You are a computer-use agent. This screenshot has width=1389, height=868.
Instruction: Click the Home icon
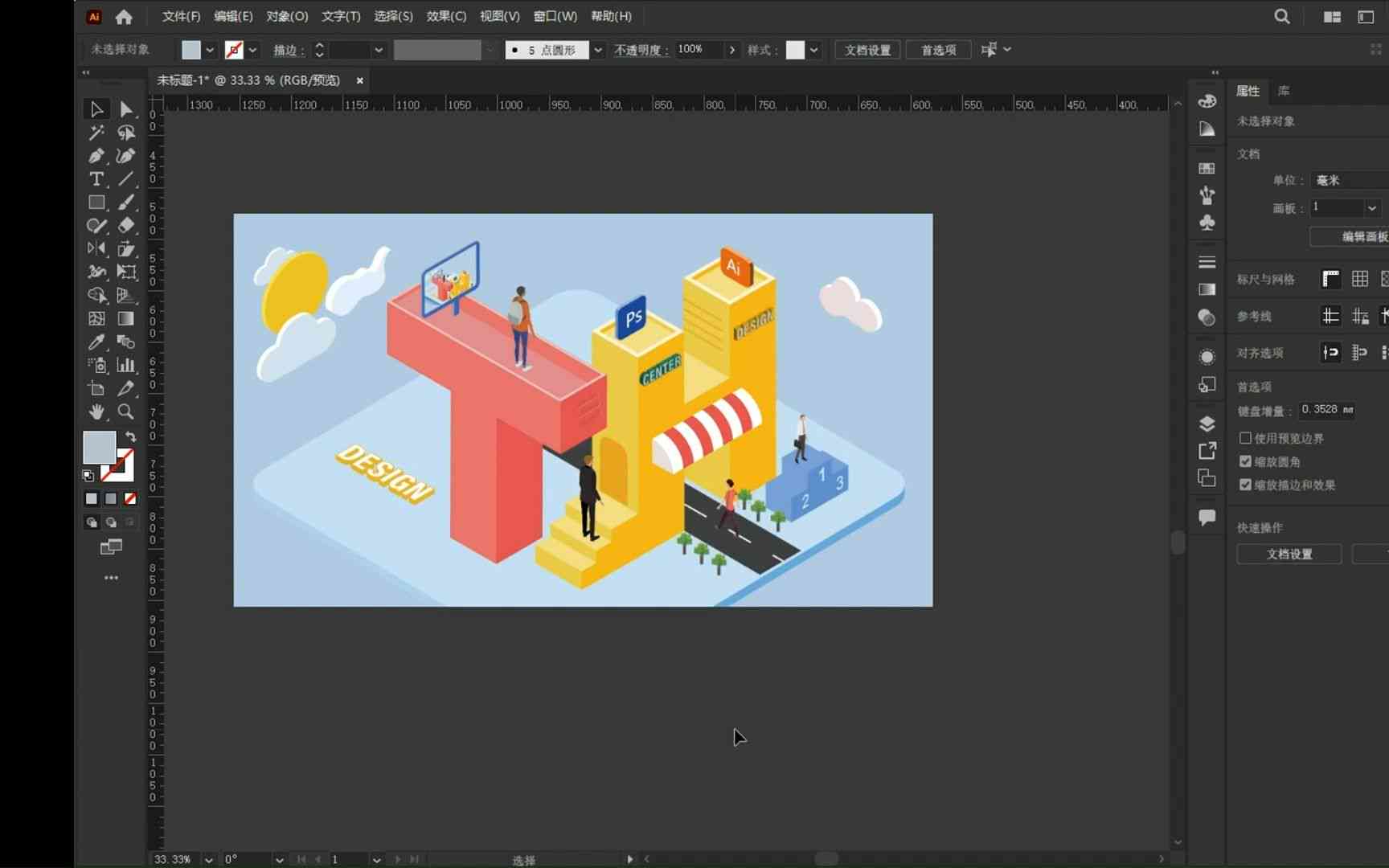(124, 16)
